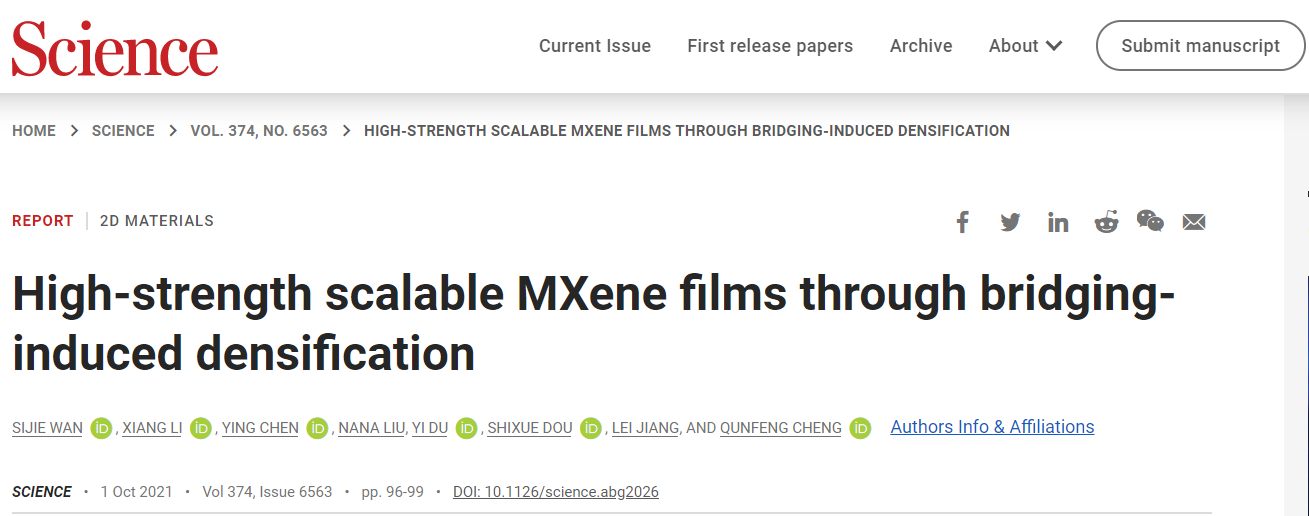
Task: Open Sijie Wan's ORCID icon
Action: click(101, 428)
